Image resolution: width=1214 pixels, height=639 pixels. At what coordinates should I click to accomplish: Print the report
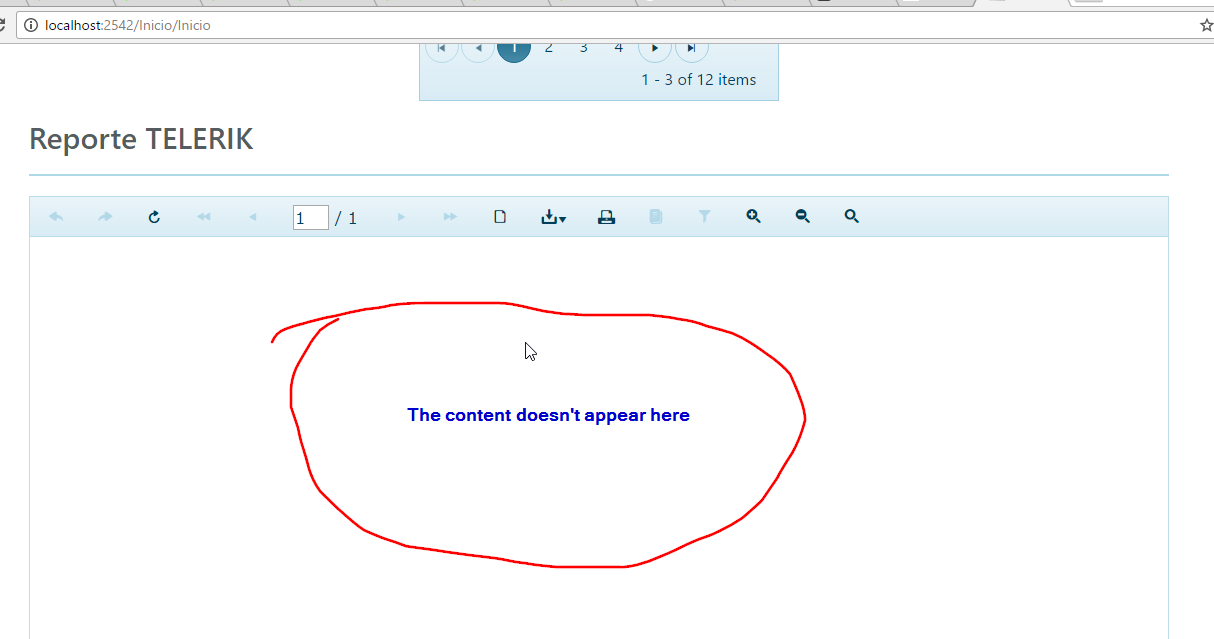[606, 217]
